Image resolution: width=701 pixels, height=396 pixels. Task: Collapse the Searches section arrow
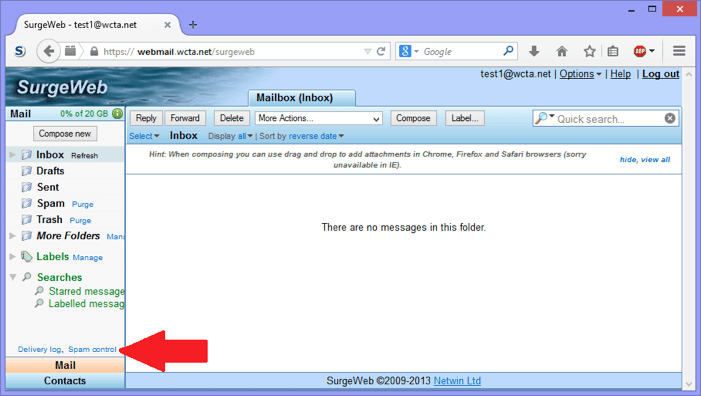coord(13,277)
